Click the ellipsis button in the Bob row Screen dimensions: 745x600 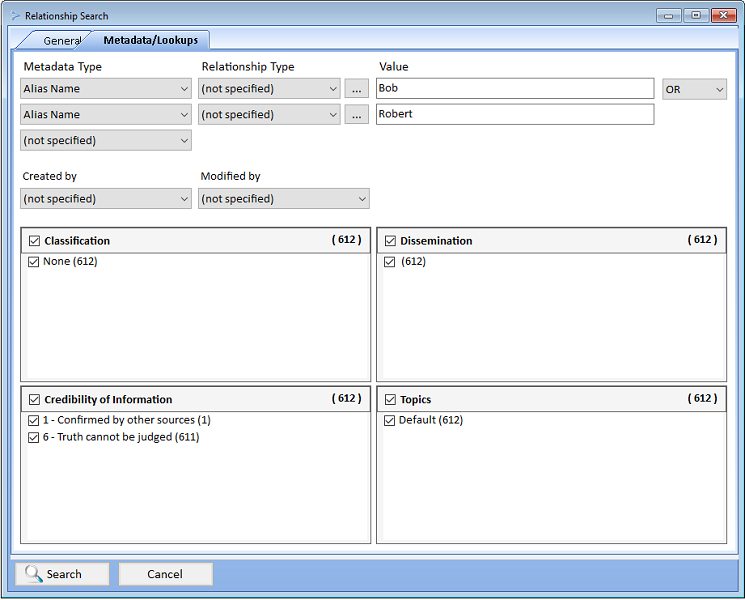[357, 89]
